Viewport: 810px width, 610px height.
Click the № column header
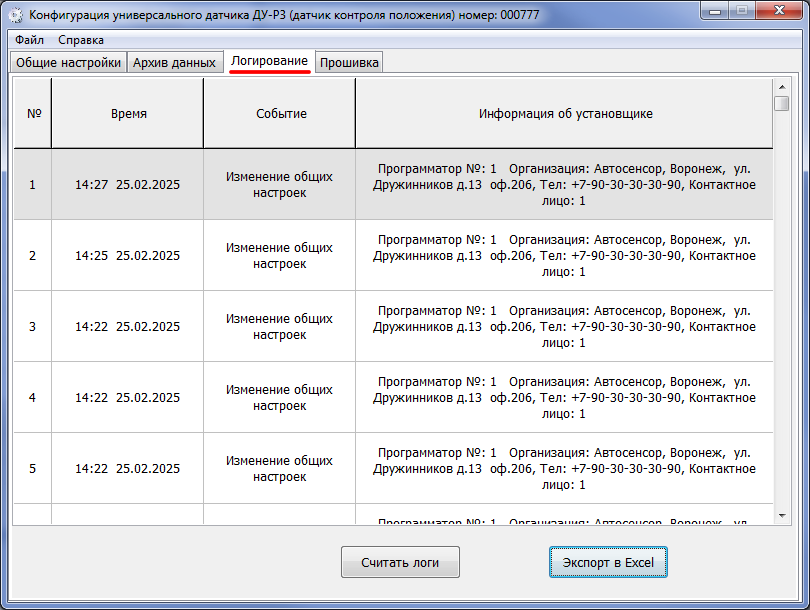[33, 114]
